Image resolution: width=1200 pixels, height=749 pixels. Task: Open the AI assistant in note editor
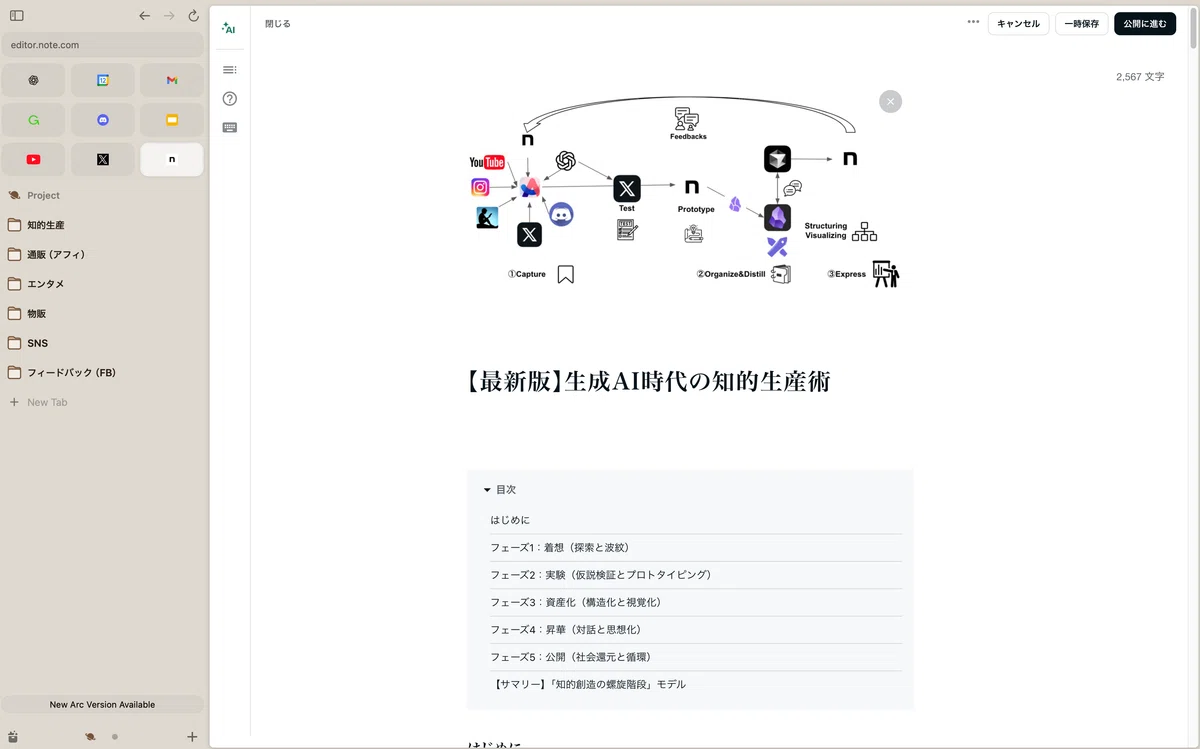[229, 28]
